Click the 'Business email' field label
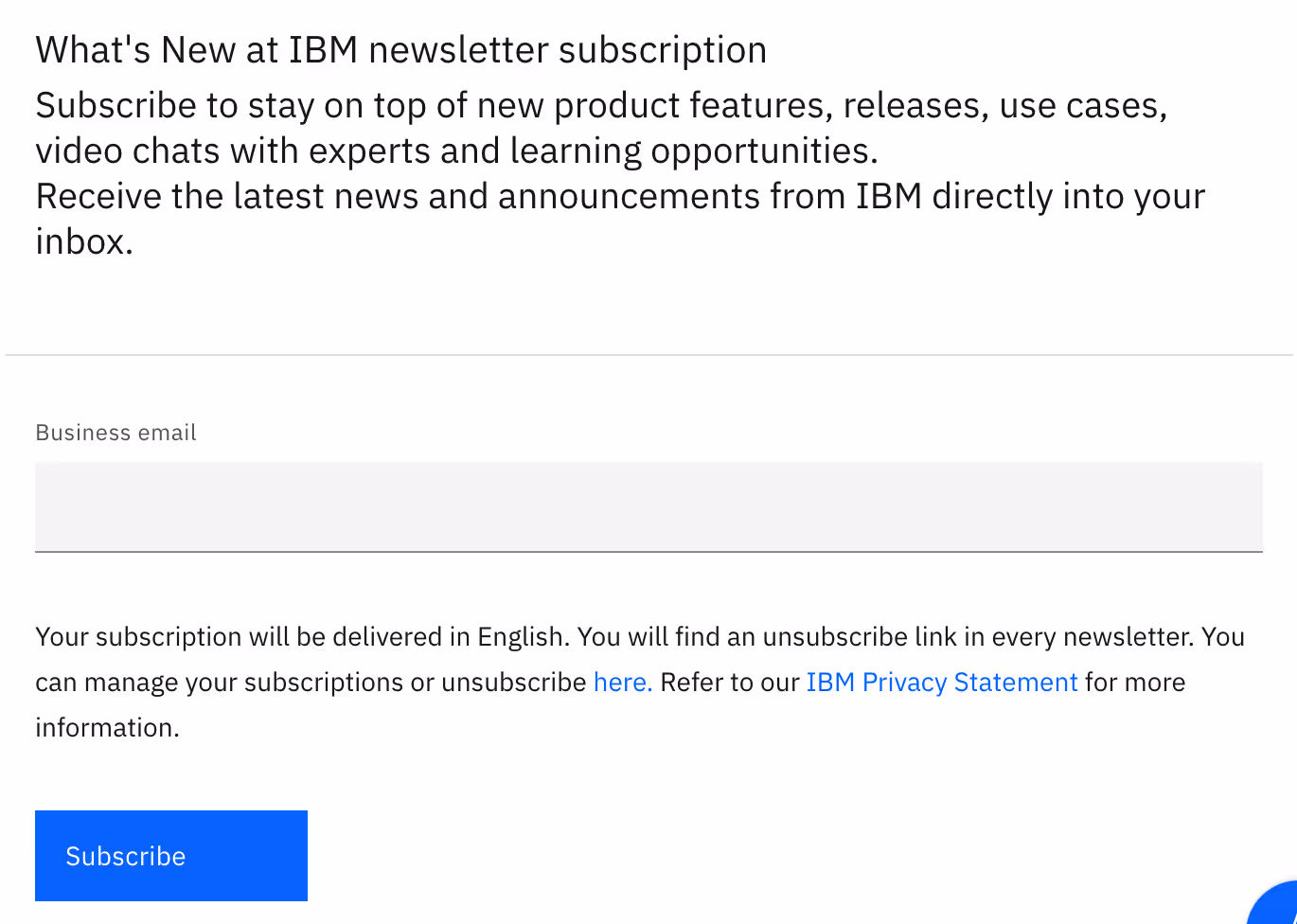The height and width of the screenshot is (924, 1297). click(x=115, y=432)
